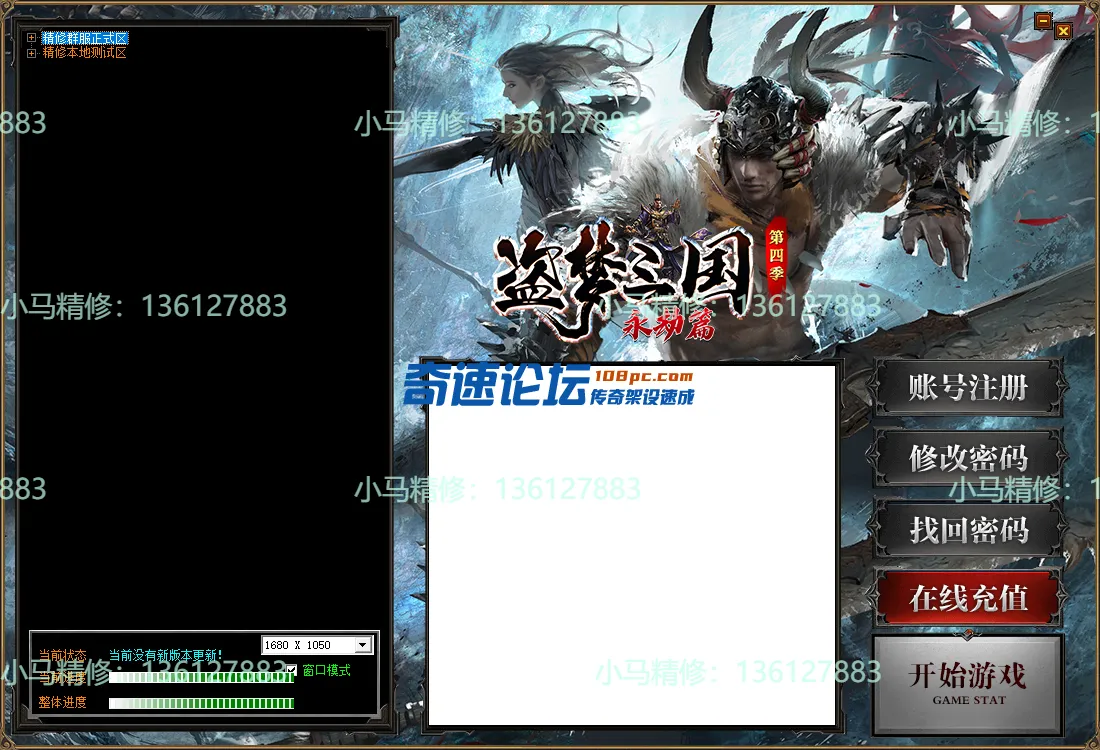1100x750 pixels.
Task: Minimize the launcher window
Action: tap(1043, 21)
